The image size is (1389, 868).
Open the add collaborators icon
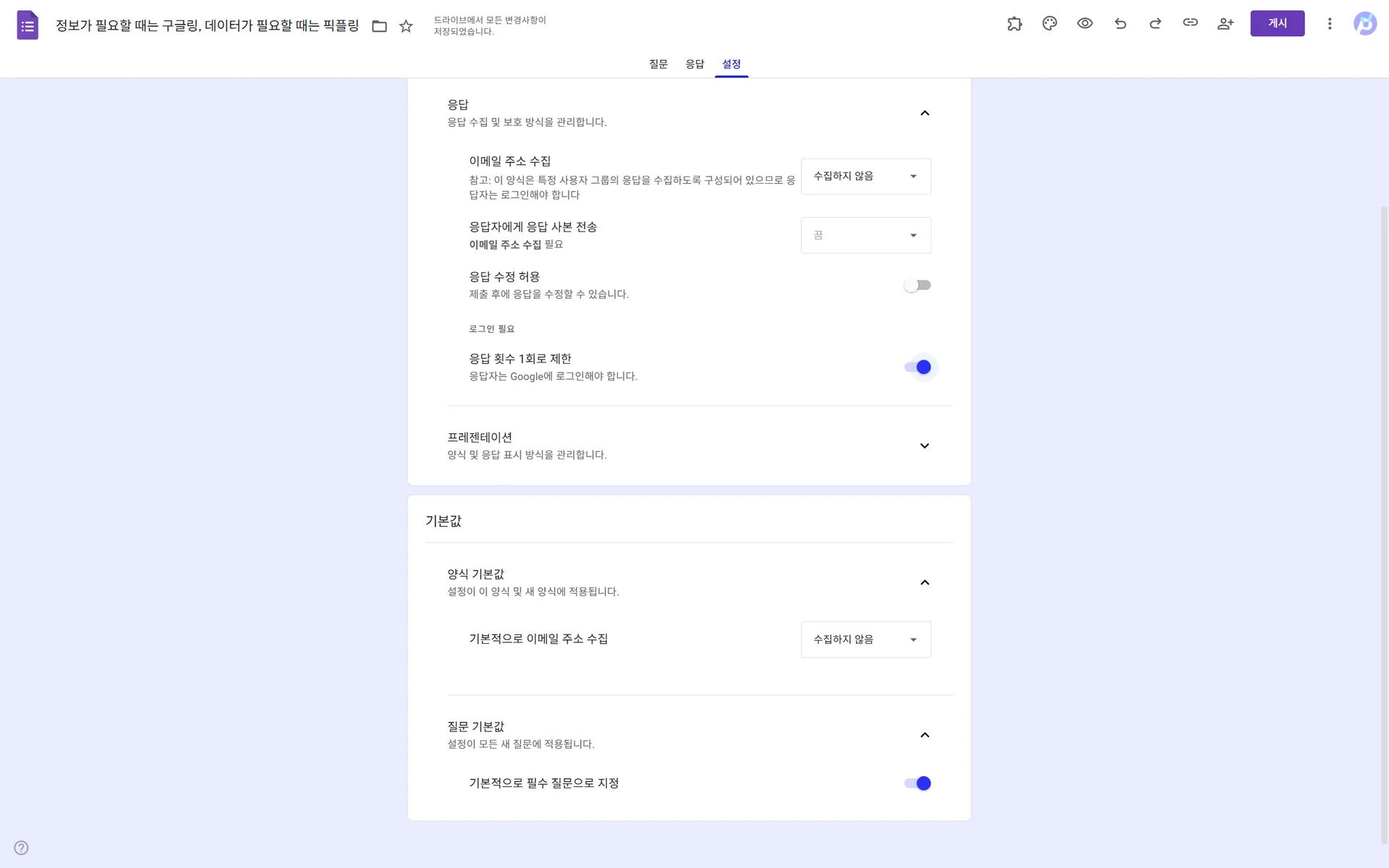point(1226,23)
